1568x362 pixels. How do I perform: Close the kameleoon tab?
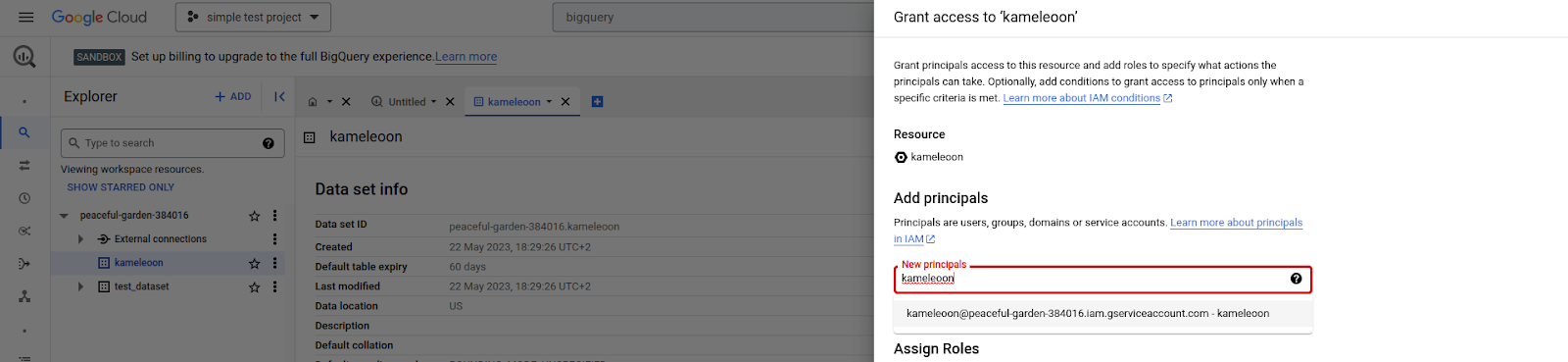[565, 101]
